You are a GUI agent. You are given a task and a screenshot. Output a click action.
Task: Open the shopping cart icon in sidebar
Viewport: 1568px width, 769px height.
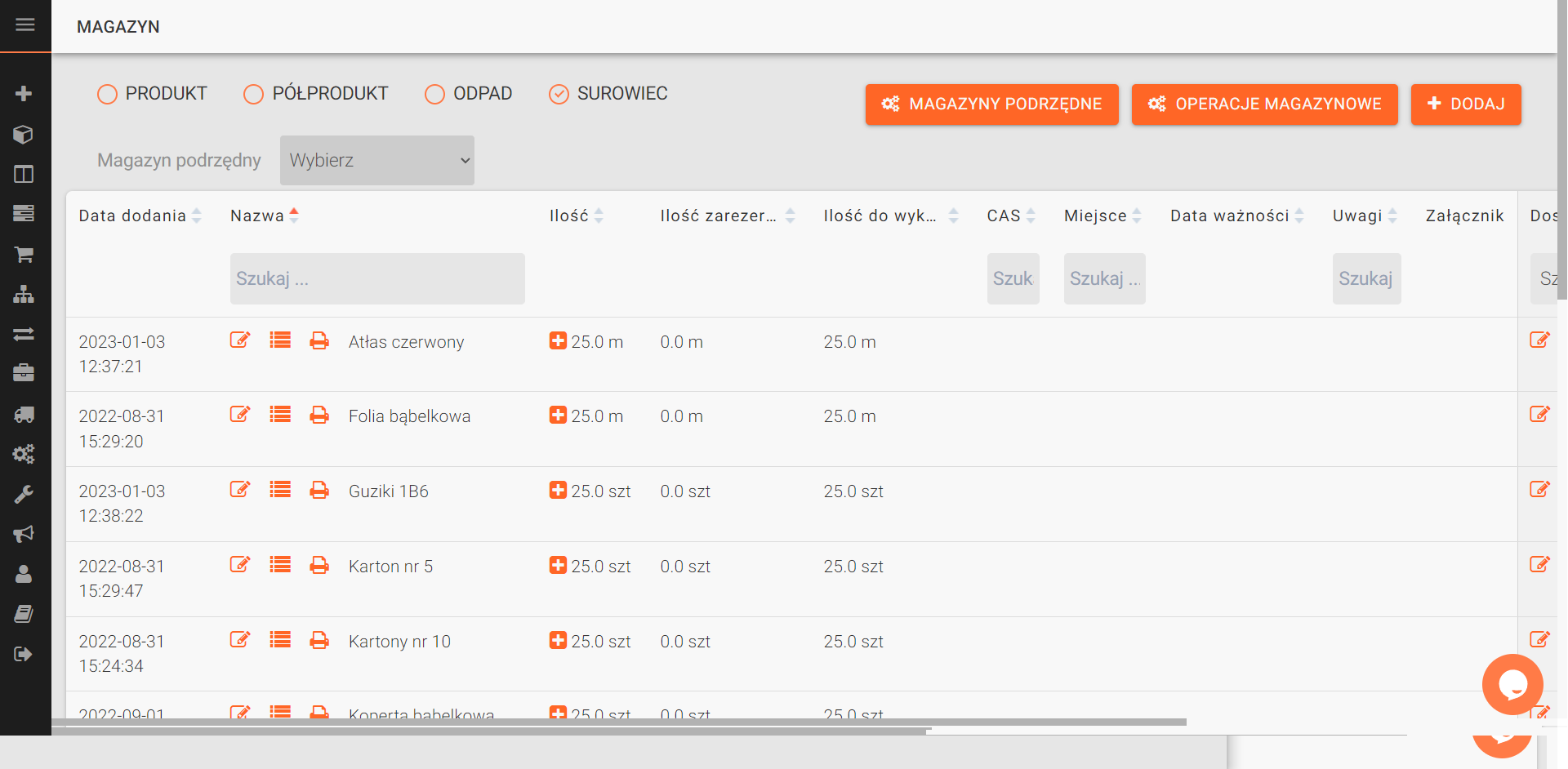24,255
